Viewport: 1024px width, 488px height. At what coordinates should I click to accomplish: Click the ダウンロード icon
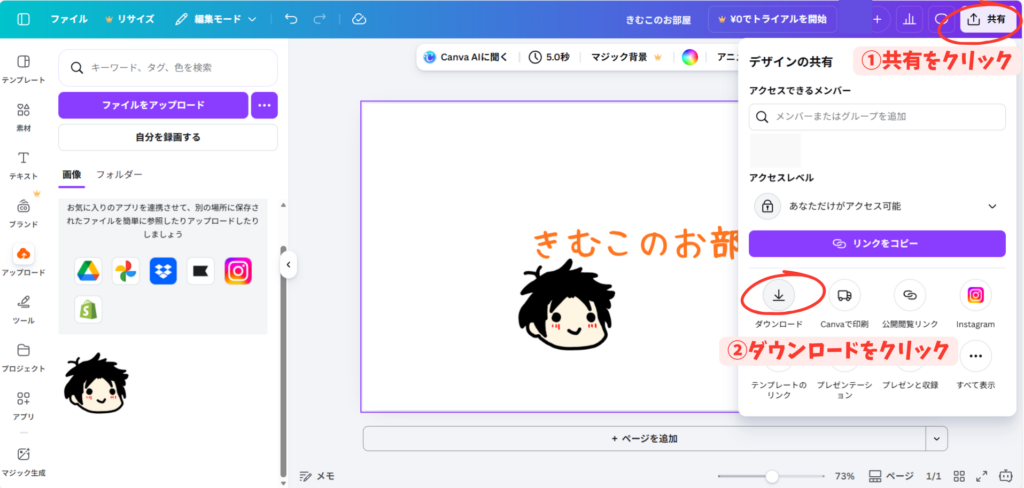[778, 295]
